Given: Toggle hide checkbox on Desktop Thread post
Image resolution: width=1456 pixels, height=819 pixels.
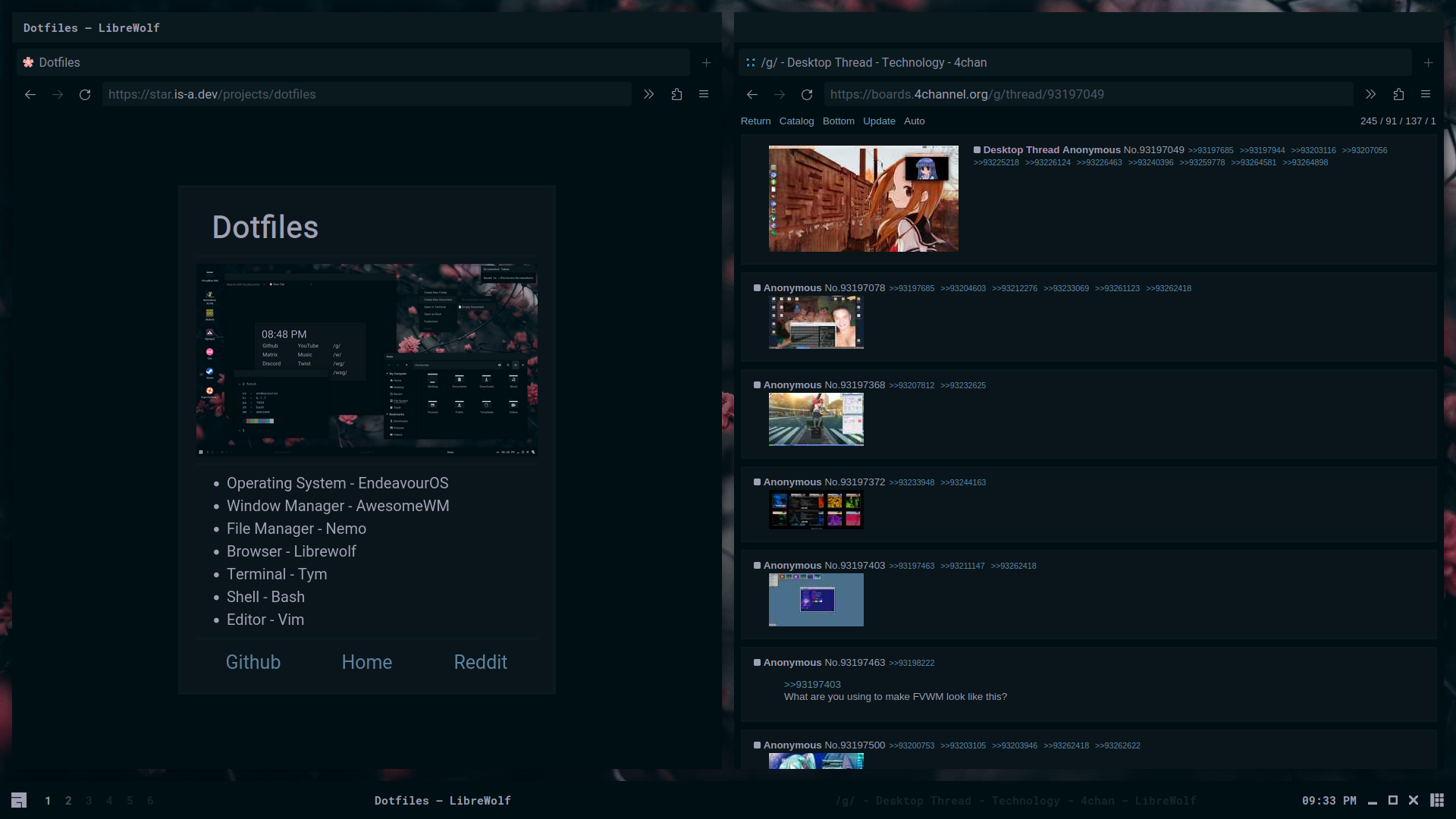Looking at the screenshot, I should [977, 150].
